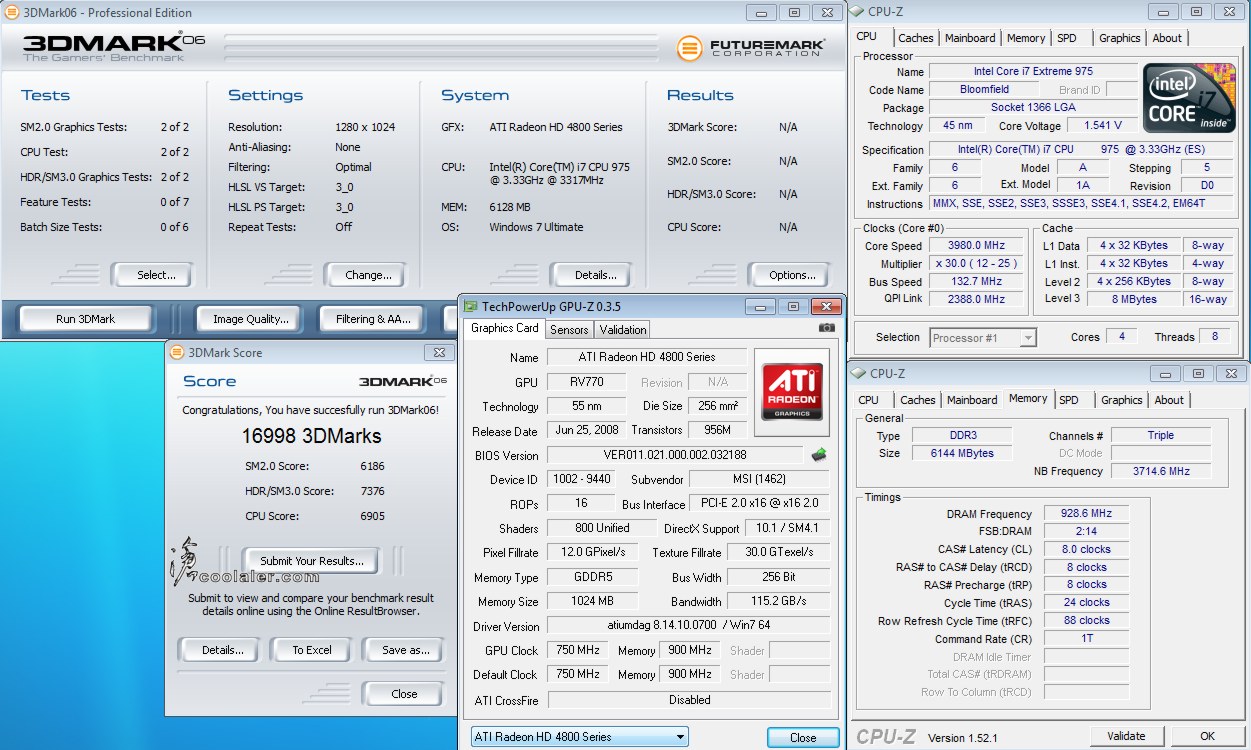Click the GPU-Z camera screenshot icon
Viewport: 1251px width, 750px height.
click(827, 328)
